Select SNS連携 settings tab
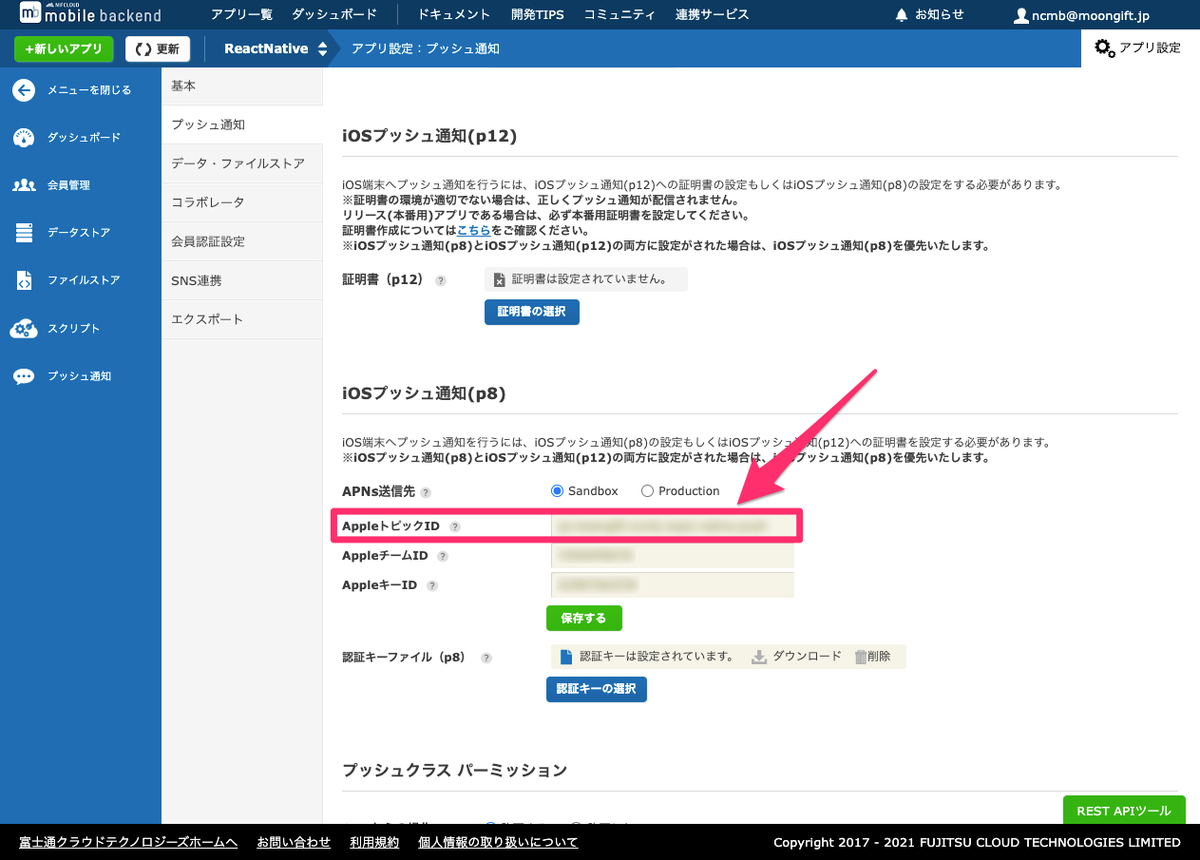 242,281
